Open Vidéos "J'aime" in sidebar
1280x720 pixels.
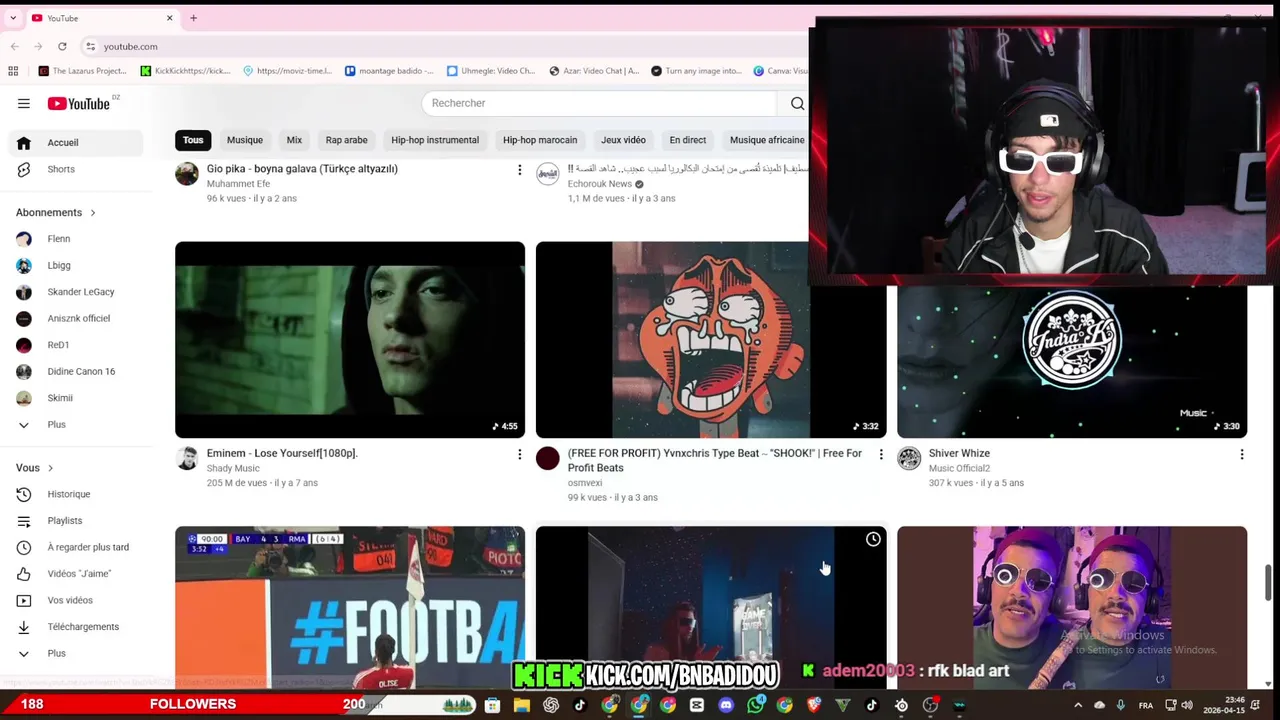tap(75, 574)
